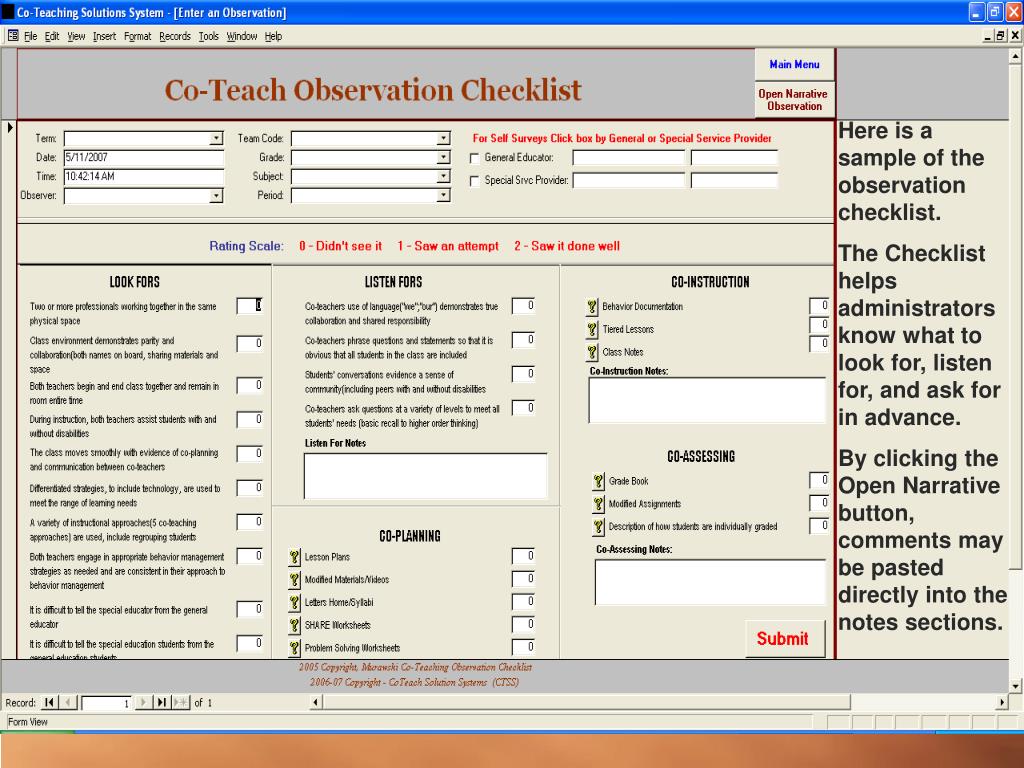Viewport: 1024px width, 768px height.
Task: Click rating box for Grade Book
Action: click(x=819, y=480)
